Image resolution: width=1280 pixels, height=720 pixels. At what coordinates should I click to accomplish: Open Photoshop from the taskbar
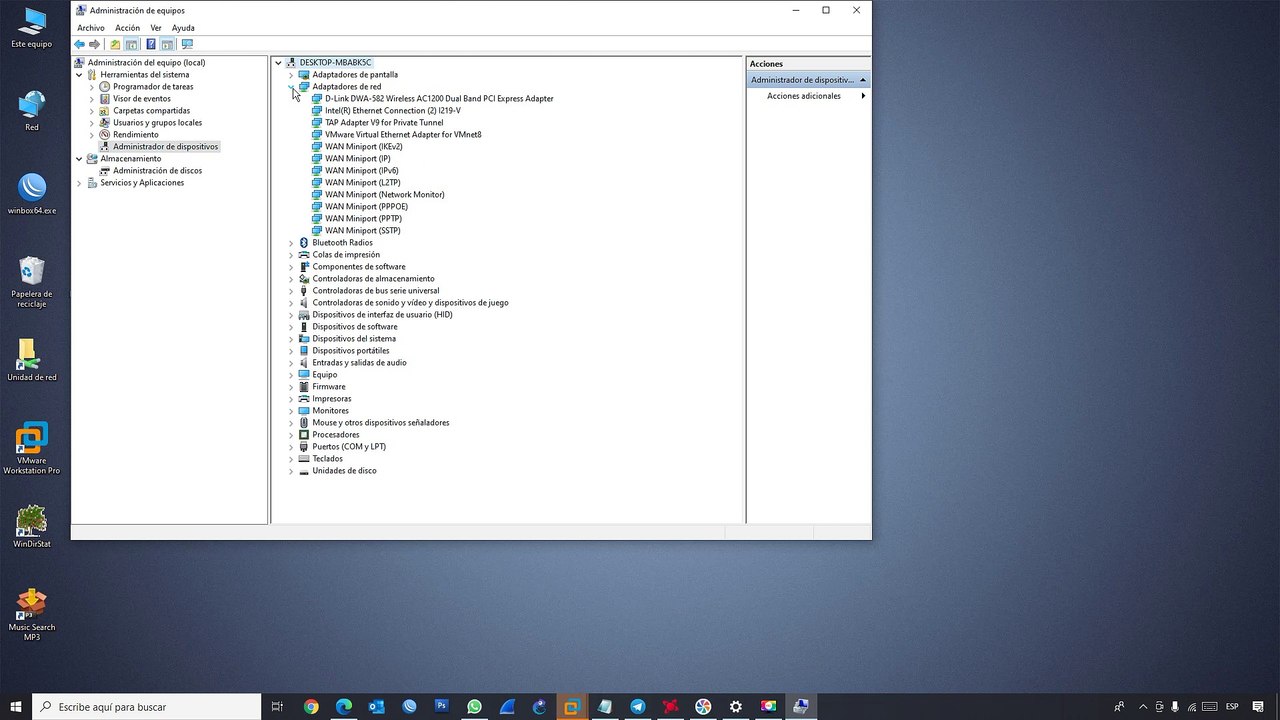point(442,707)
